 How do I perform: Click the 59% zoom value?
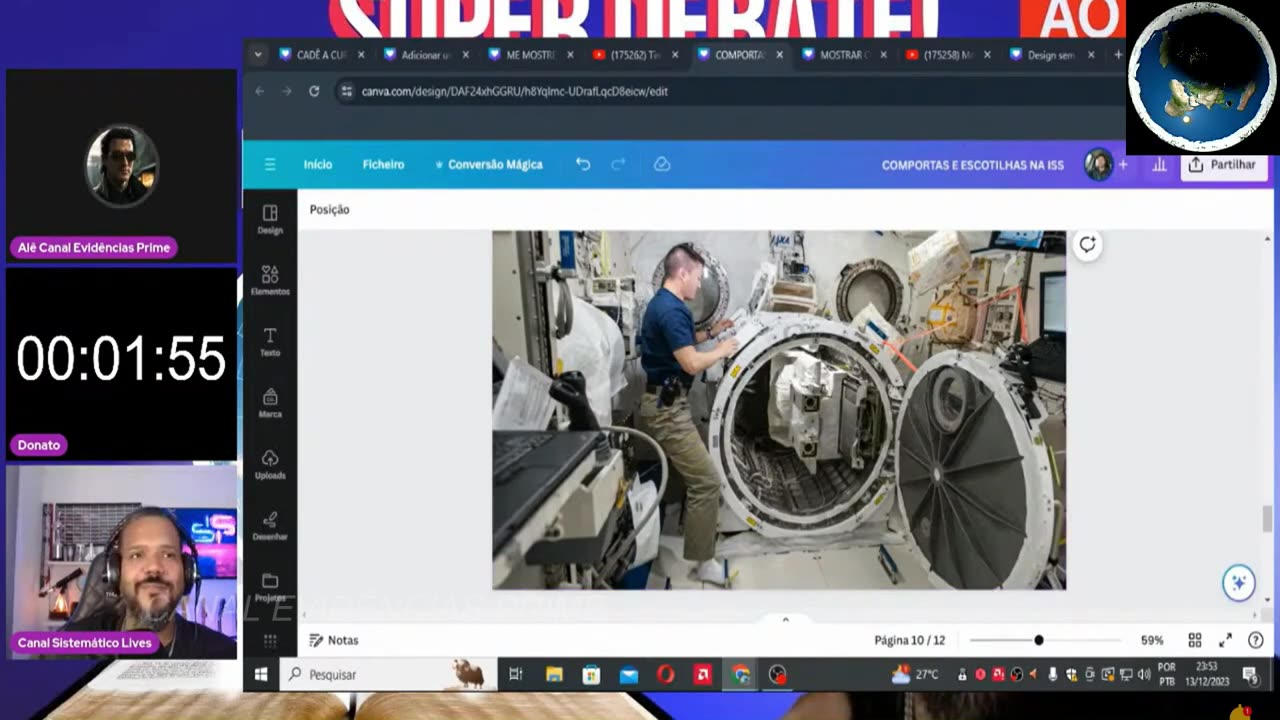[x=1152, y=640]
